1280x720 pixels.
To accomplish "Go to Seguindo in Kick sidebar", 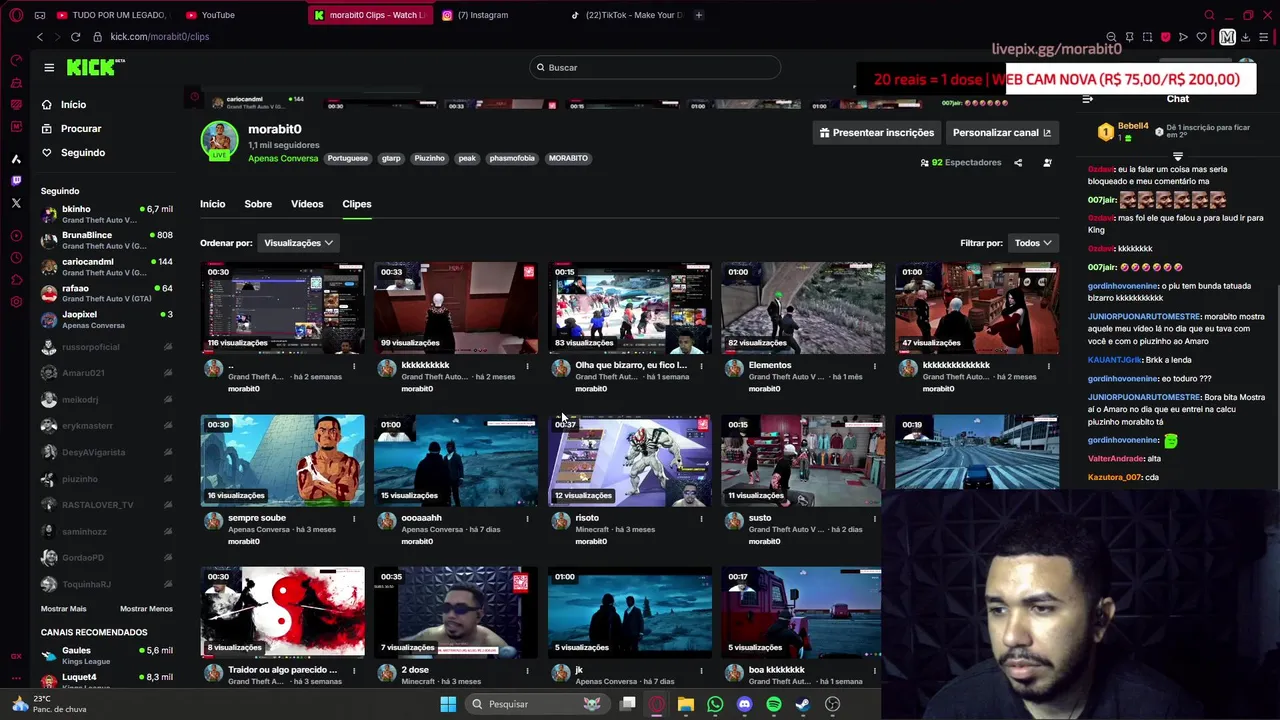I will (x=73, y=153).
